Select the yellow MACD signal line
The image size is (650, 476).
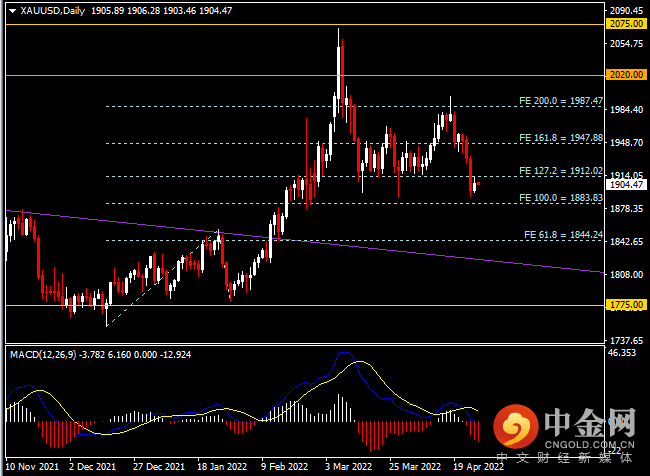pos(360,362)
